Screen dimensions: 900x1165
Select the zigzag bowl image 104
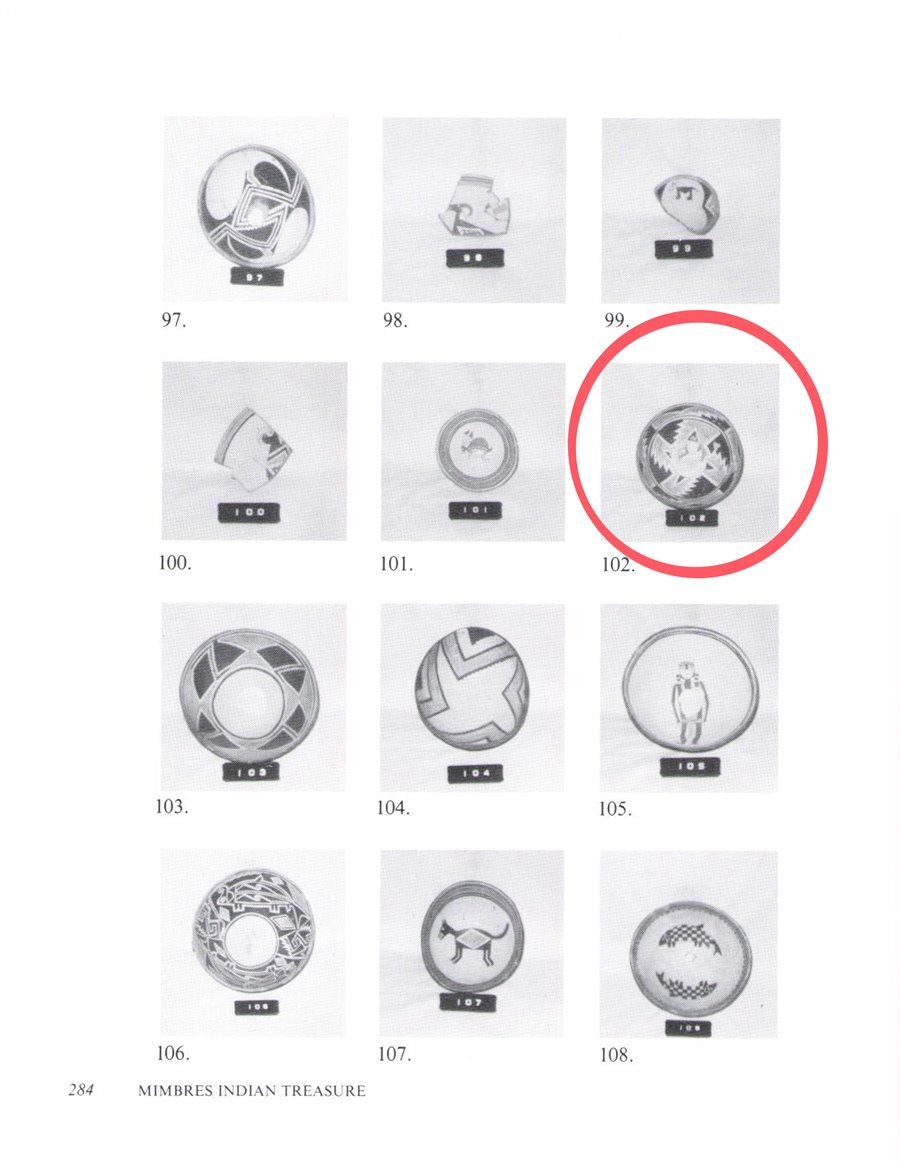click(x=473, y=698)
